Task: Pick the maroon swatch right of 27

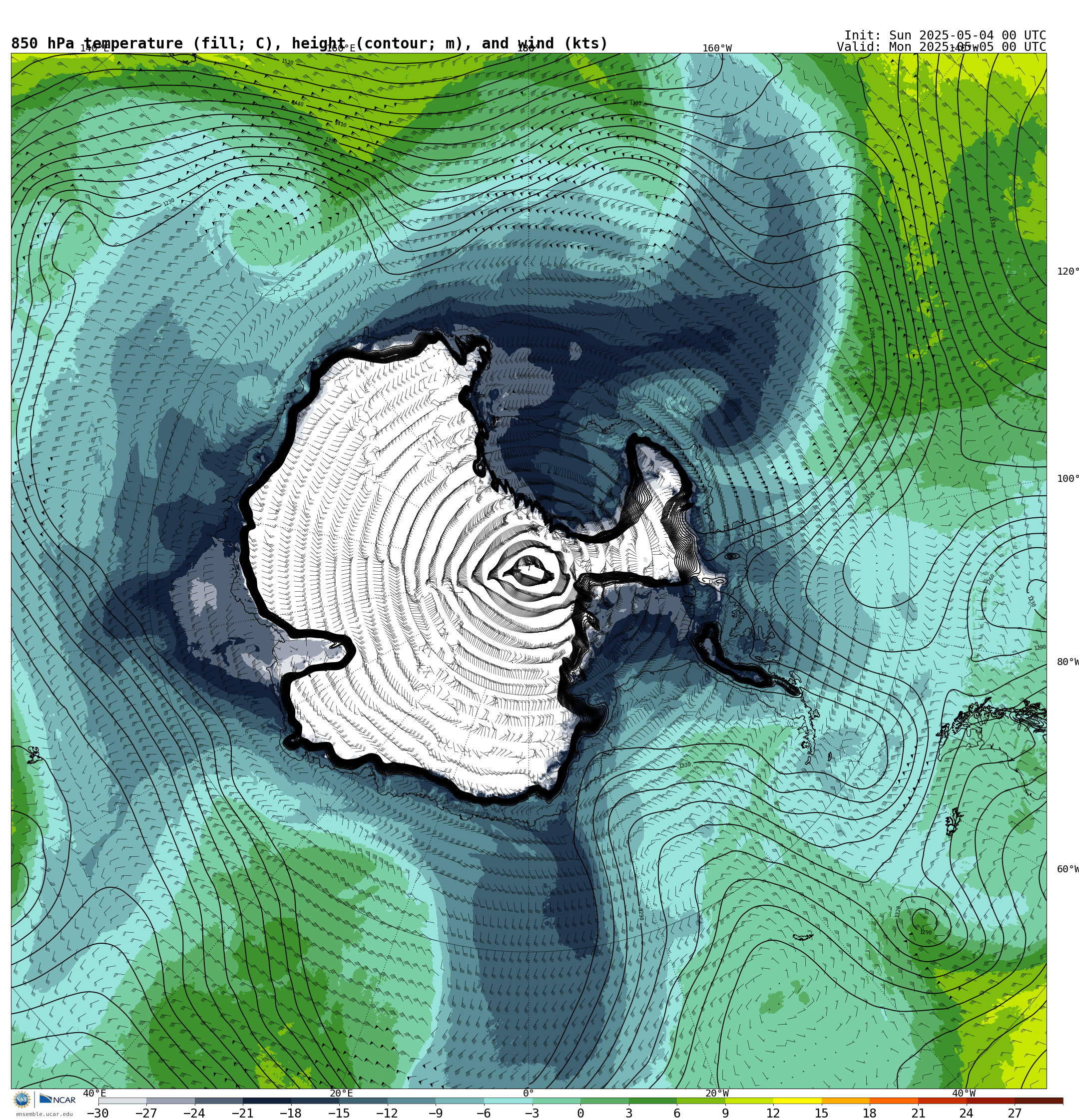Action: pos(1039,1101)
